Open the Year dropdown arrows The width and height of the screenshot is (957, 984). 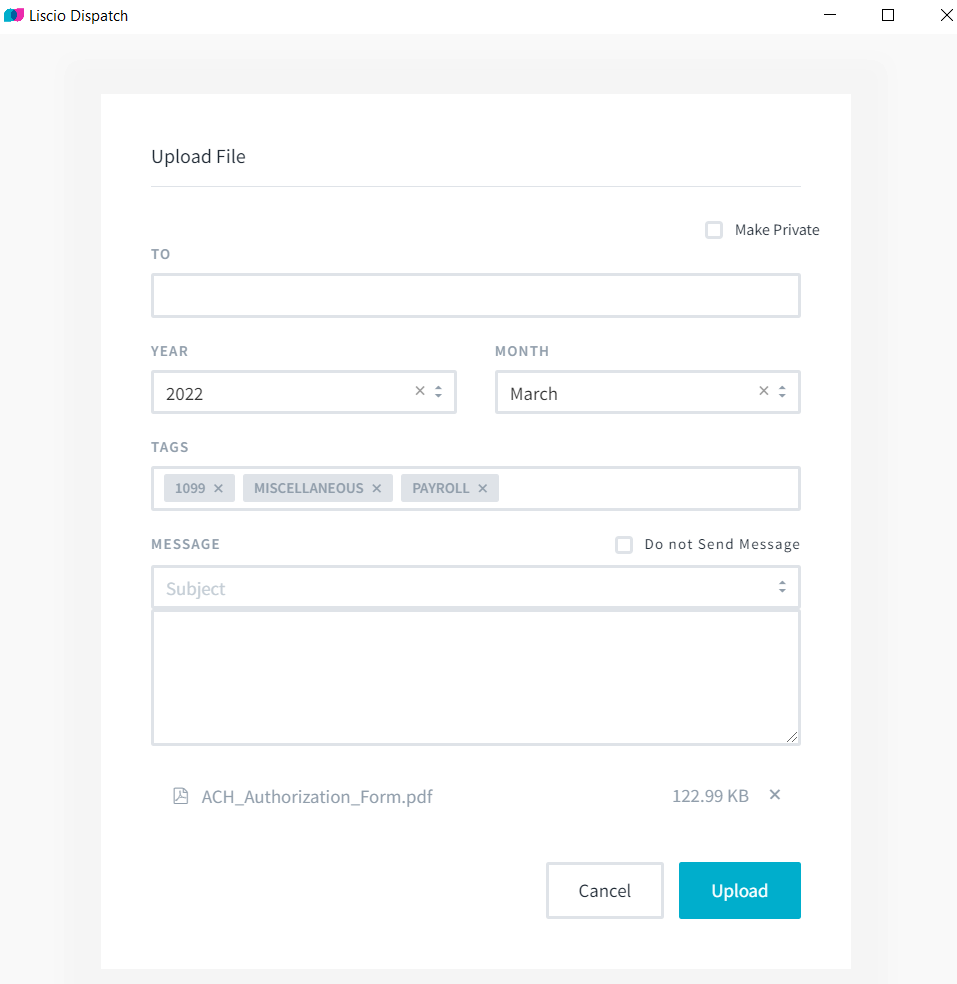pyautogui.click(x=439, y=392)
